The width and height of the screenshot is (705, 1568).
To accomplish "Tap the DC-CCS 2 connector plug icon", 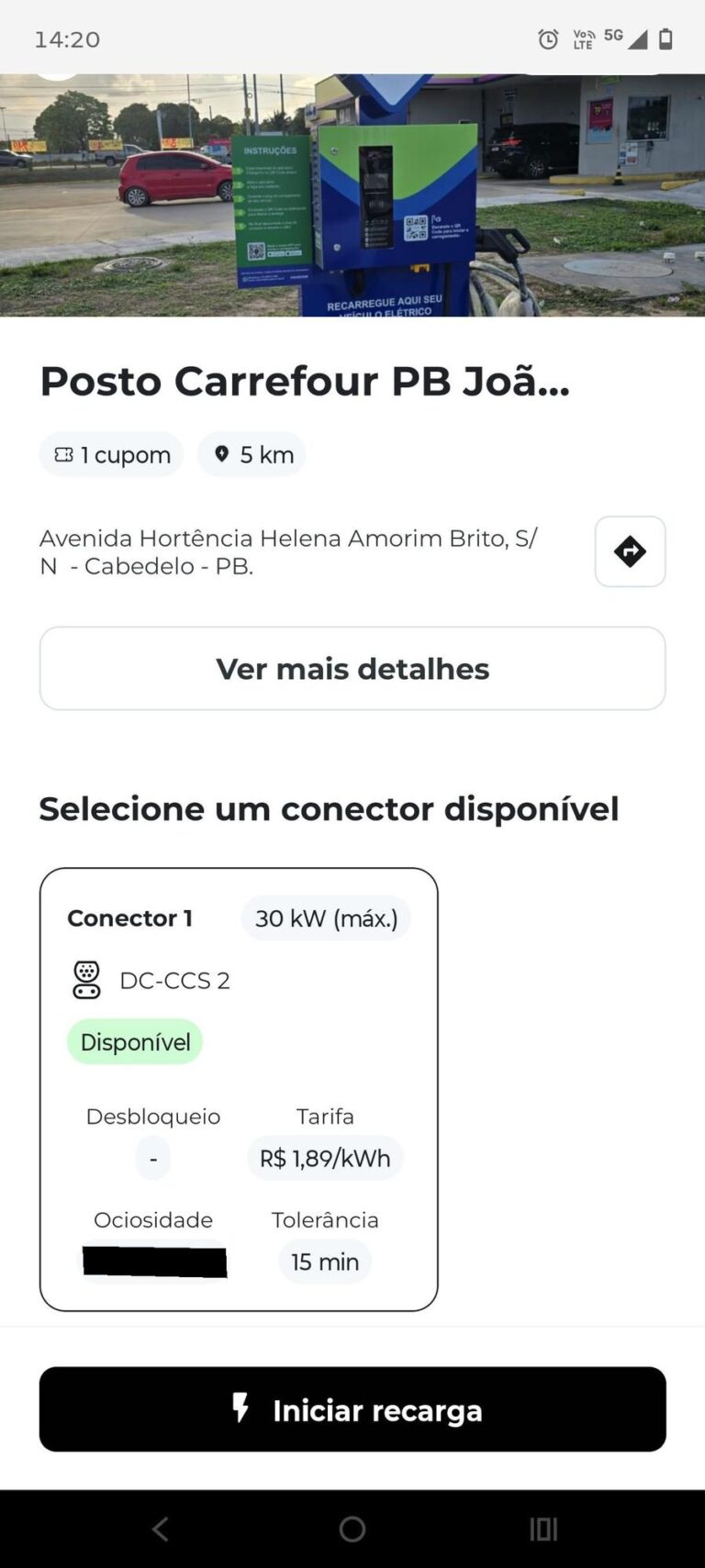I will click(x=86, y=980).
